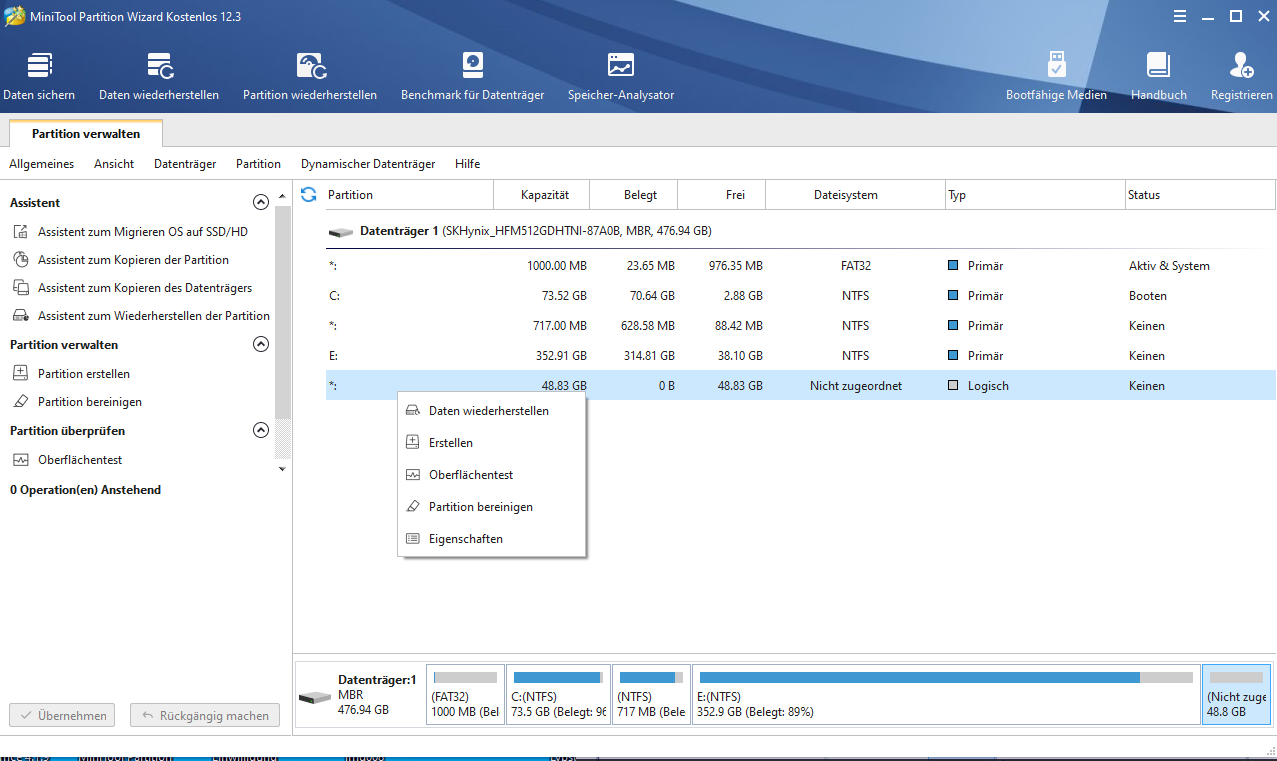Screen dimensions: 1277x761
Task: Select the E: partition row
Action: [800, 356]
